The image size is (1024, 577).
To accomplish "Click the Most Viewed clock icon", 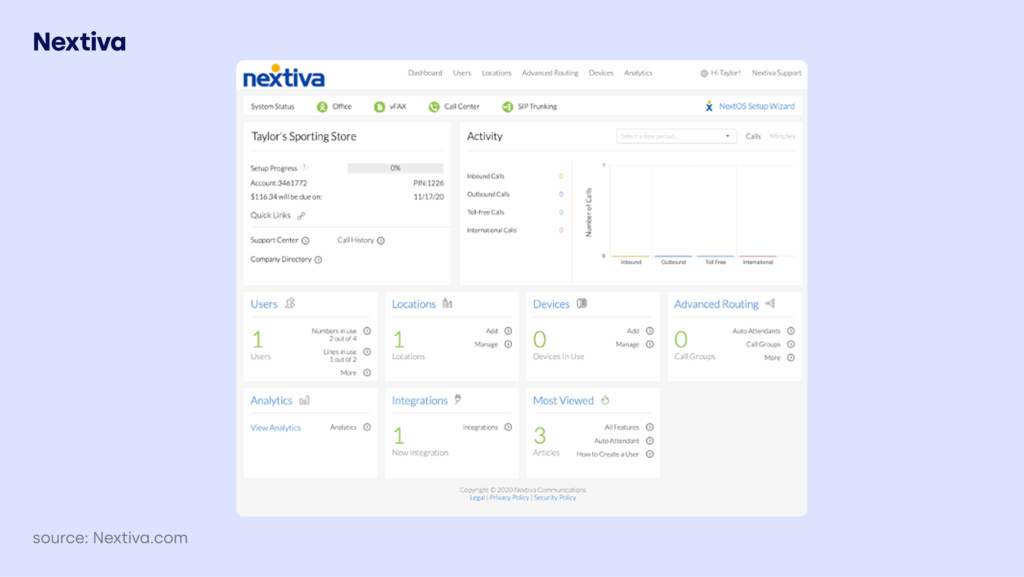I will coord(606,400).
